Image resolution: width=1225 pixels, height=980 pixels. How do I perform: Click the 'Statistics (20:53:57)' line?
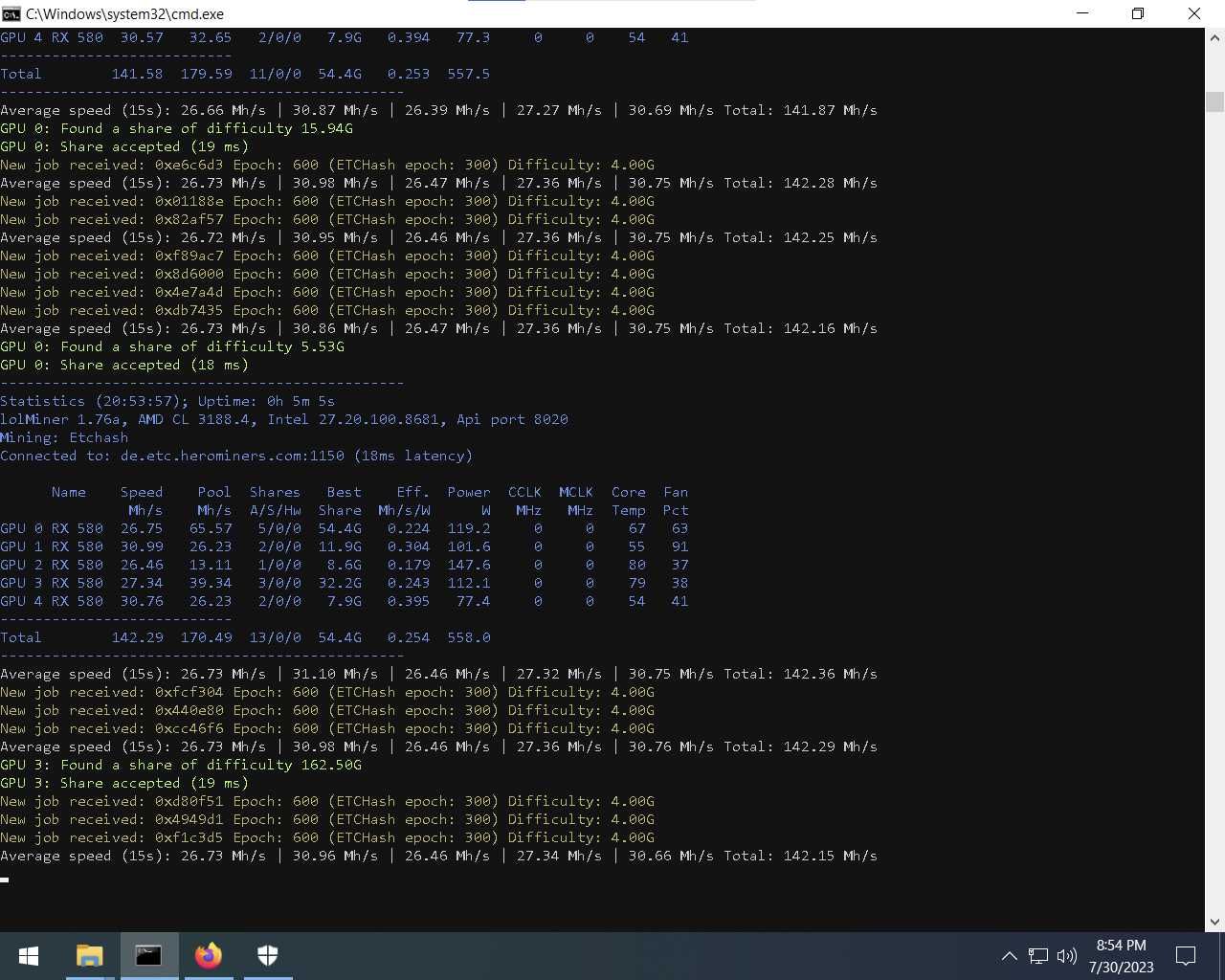click(x=167, y=401)
